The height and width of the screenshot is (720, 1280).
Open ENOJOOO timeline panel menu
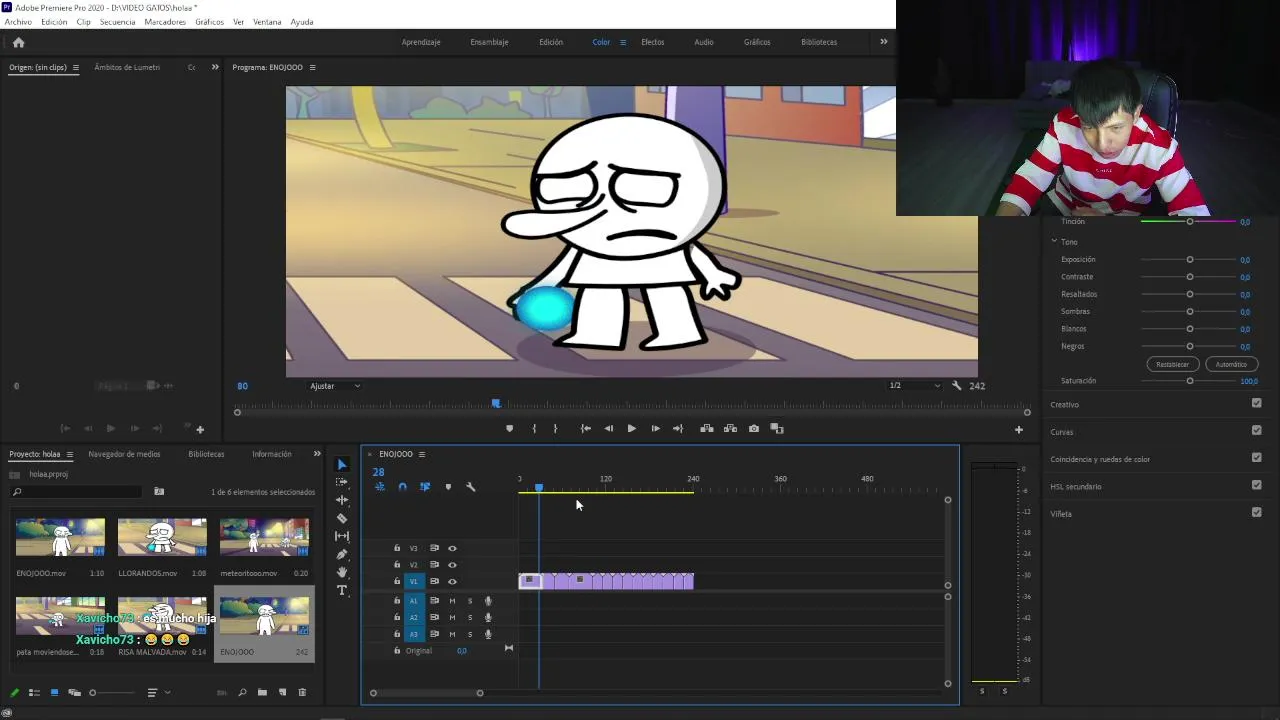[421, 454]
